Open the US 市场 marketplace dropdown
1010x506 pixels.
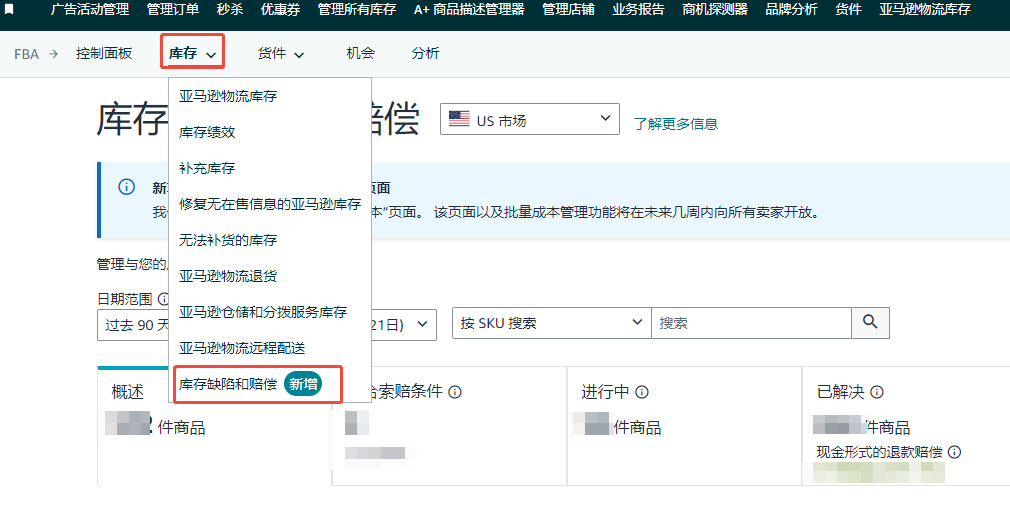[x=529, y=121]
